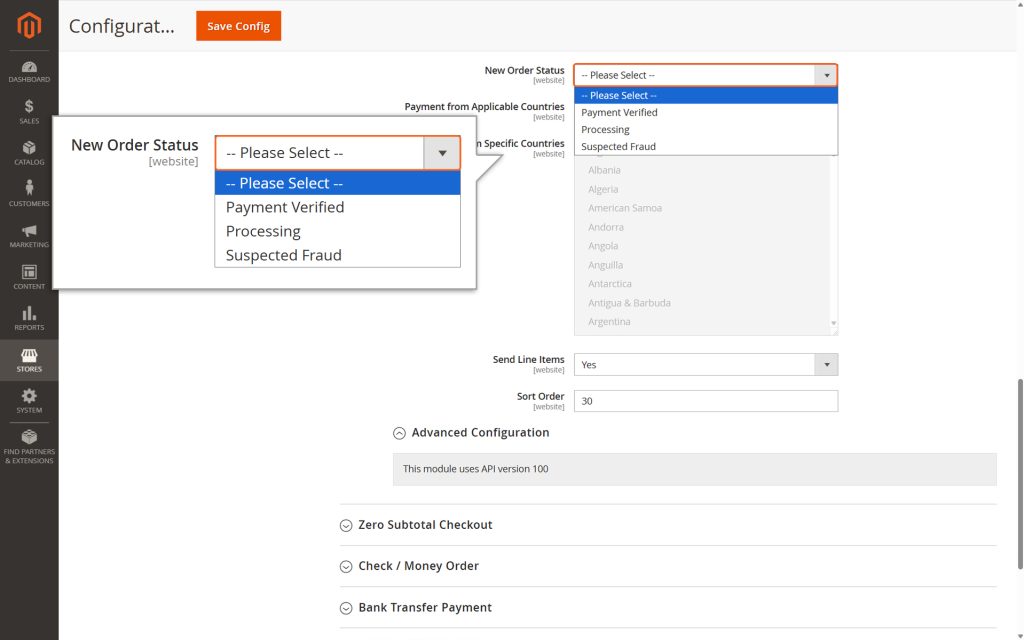Click the System sidebar icon

point(28,400)
